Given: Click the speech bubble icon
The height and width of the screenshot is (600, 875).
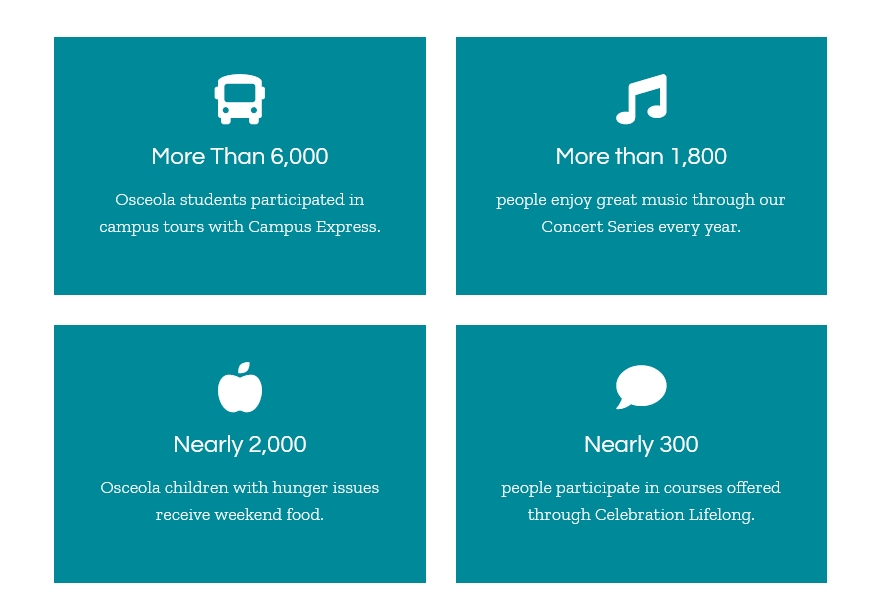Looking at the screenshot, I should [641, 387].
